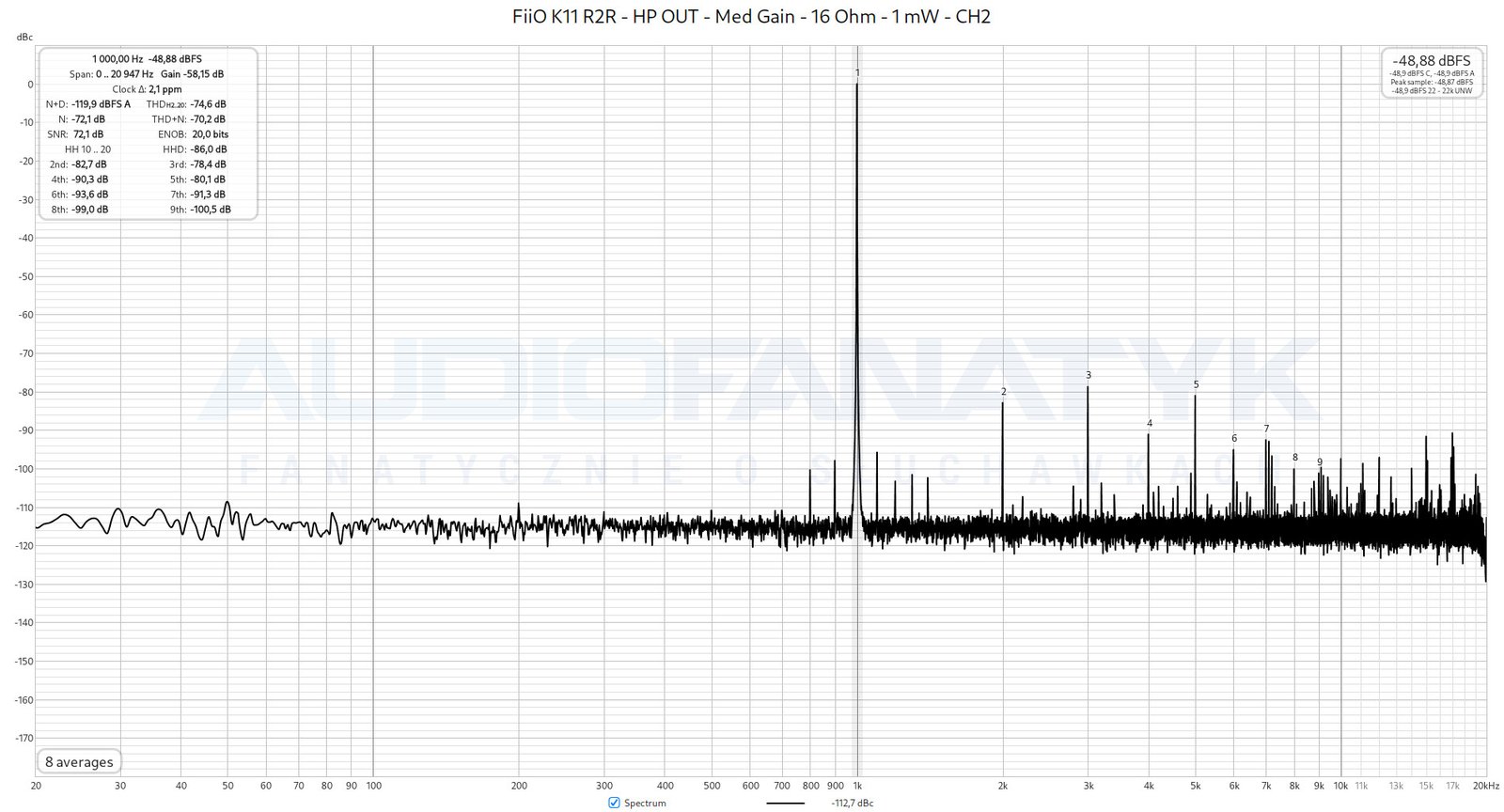
Task: Click the black trace line sample in legend
Action: (x=785, y=804)
